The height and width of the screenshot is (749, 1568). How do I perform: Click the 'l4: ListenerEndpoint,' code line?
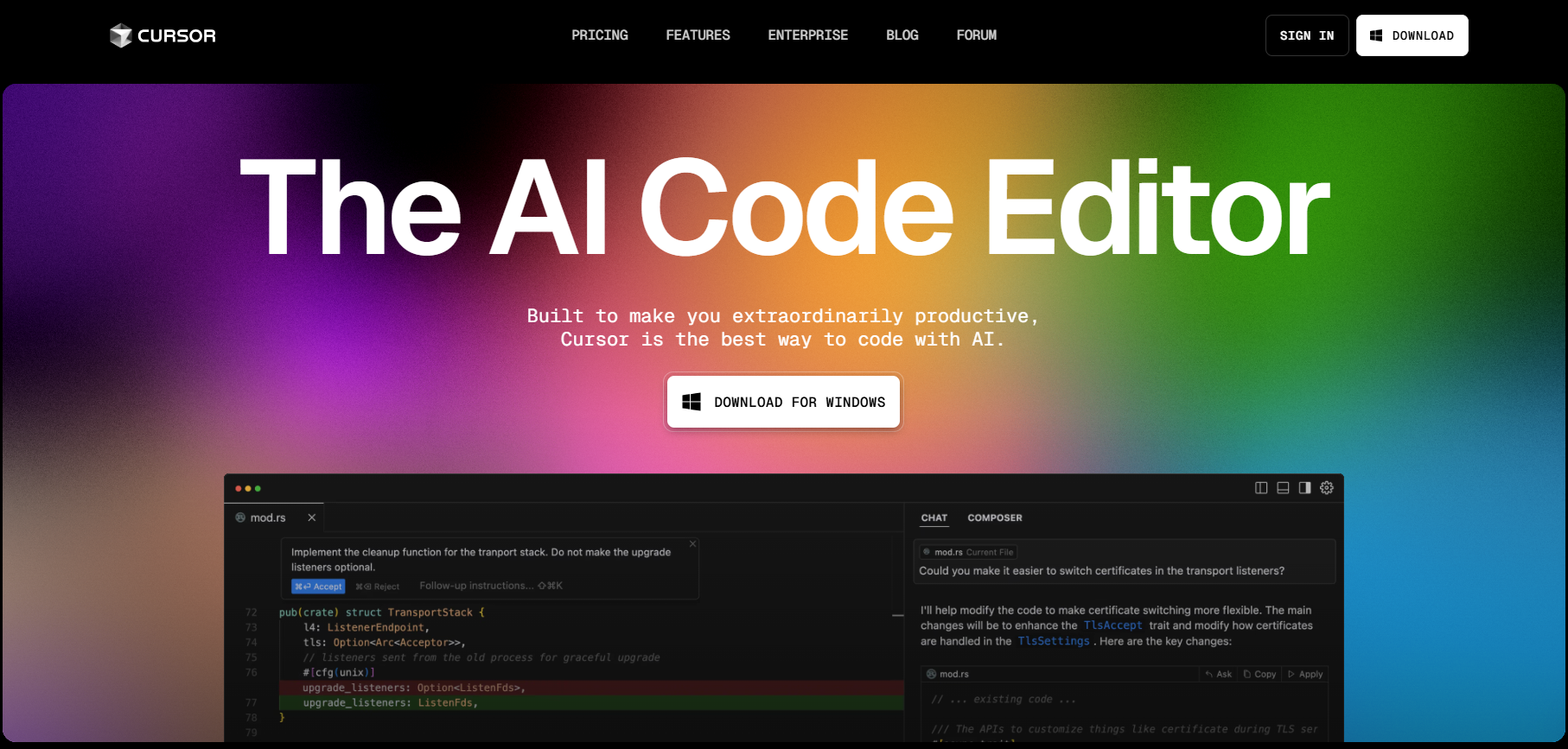[366, 627]
